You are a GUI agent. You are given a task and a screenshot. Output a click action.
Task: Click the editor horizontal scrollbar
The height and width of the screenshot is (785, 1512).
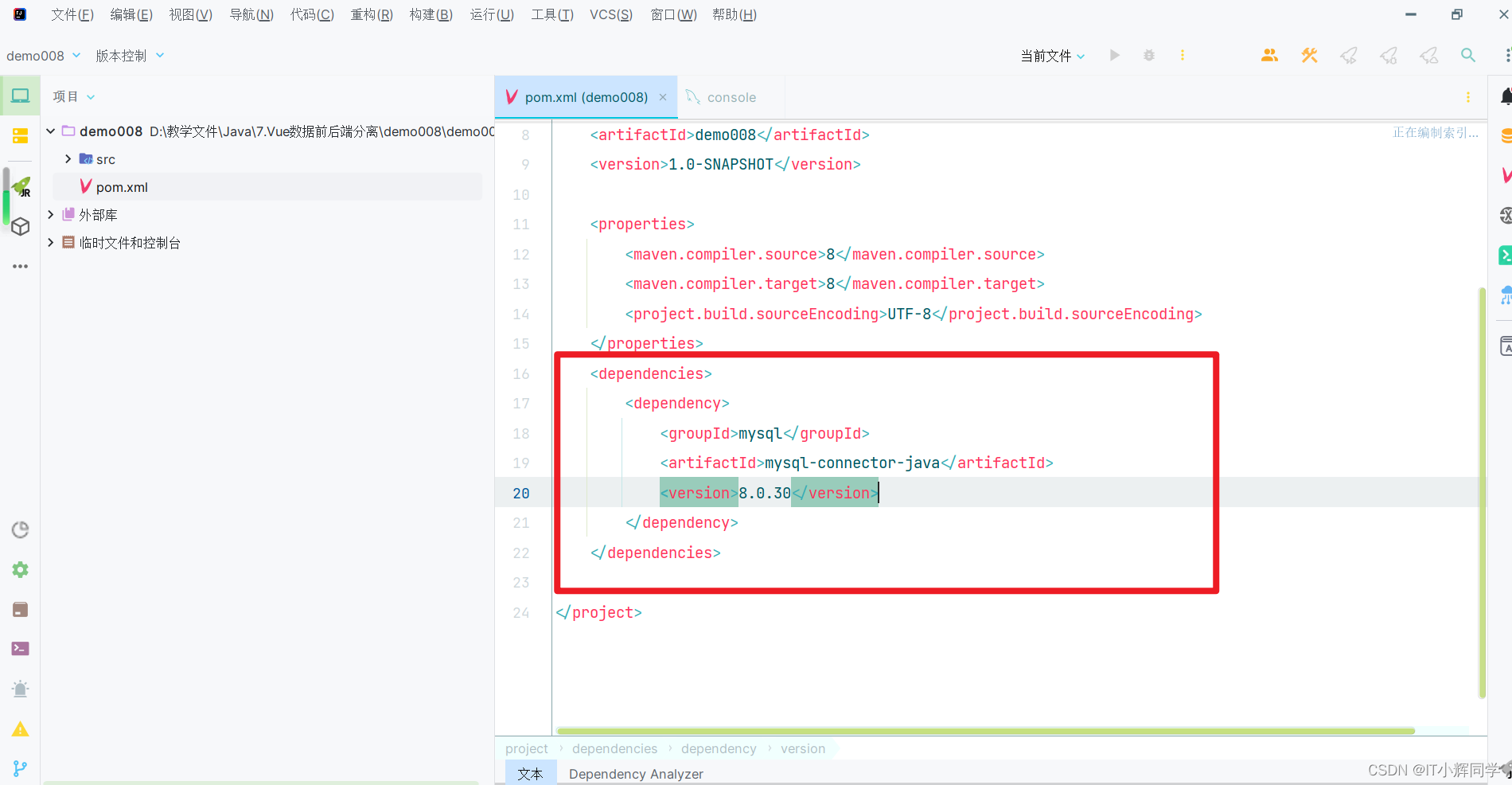coord(985,730)
